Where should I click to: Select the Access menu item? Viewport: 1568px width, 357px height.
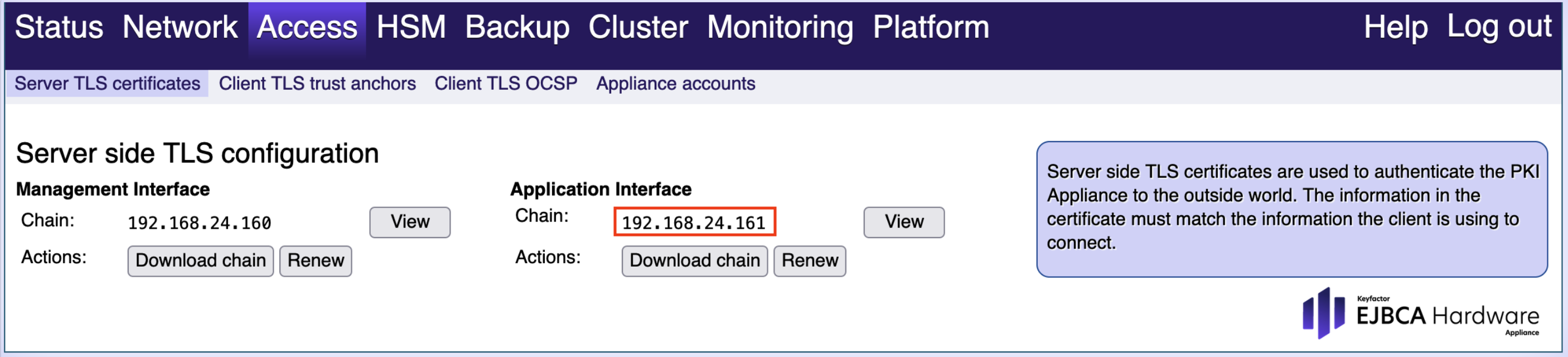click(x=307, y=27)
